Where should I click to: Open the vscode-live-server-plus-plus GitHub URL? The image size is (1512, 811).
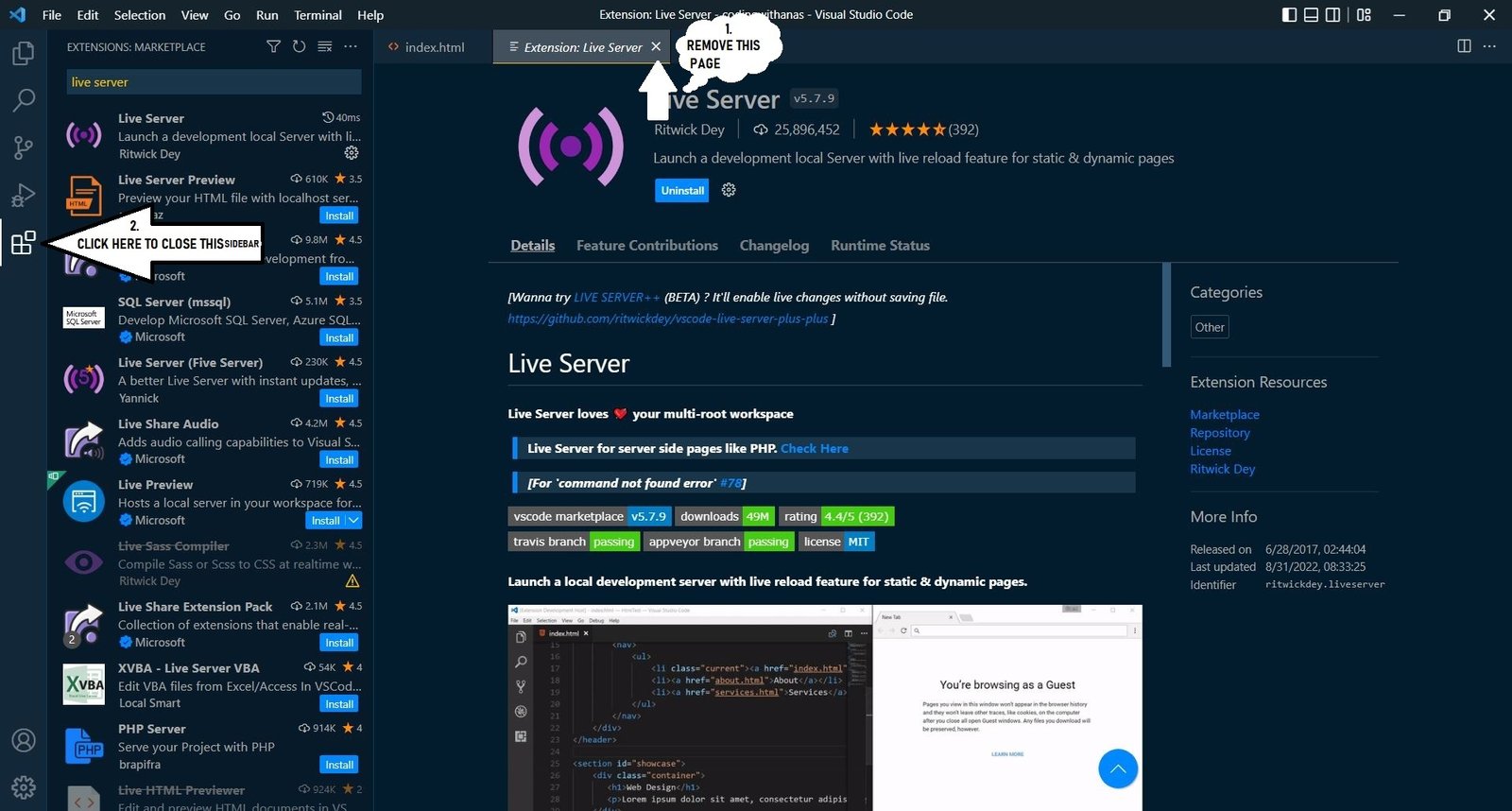tap(668, 319)
